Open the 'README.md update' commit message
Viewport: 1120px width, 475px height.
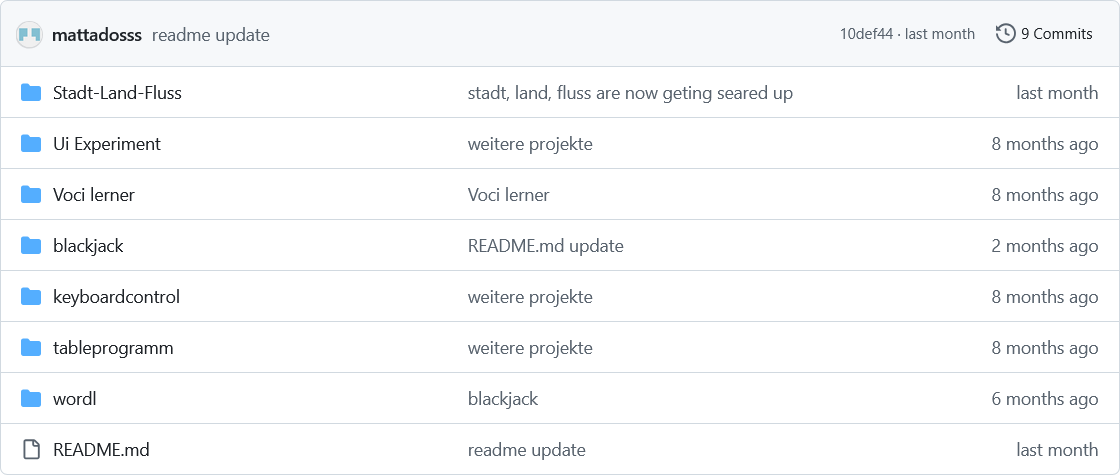point(546,246)
